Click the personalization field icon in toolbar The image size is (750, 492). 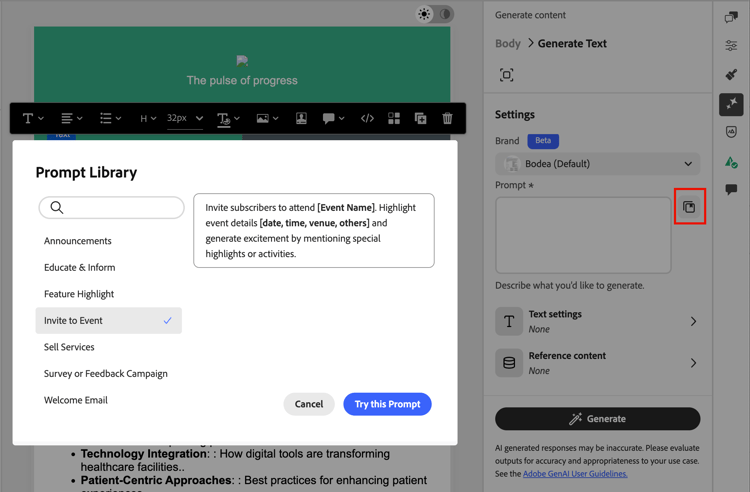(x=301, y=118)
